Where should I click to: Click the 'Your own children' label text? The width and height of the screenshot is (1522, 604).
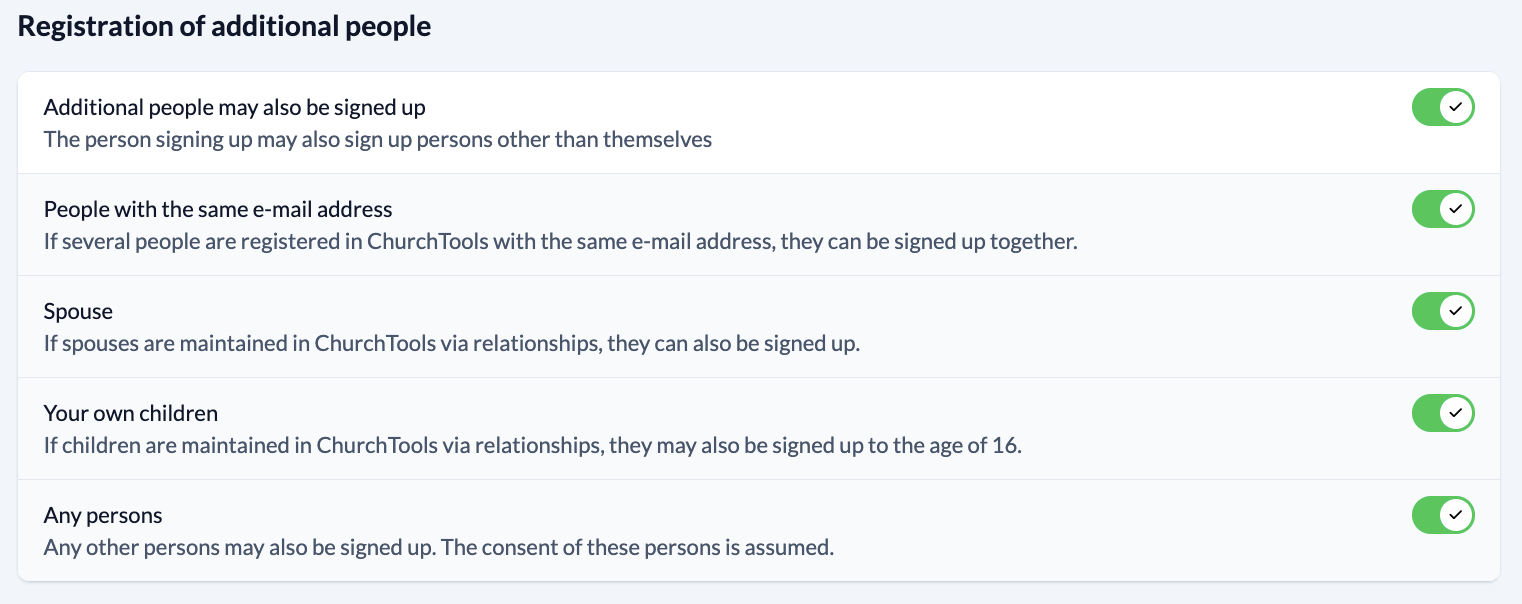point(130,413)
